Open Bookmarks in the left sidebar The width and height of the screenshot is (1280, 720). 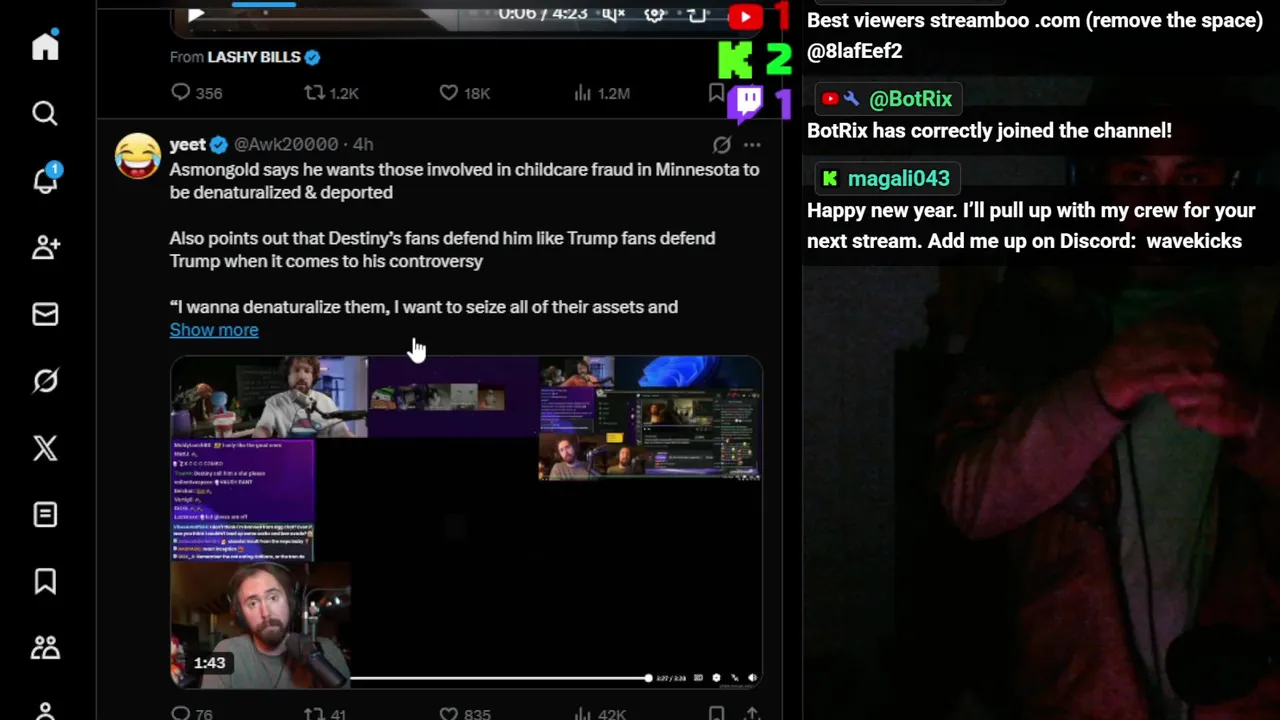tap(45, 582)
